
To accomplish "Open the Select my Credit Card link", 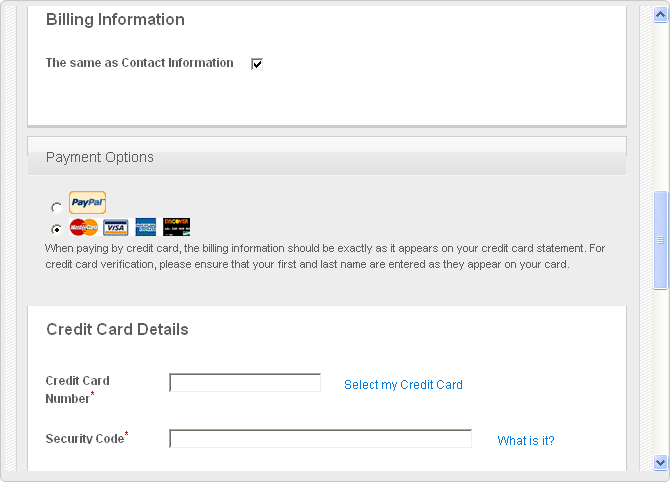I will tap(403, 385).
